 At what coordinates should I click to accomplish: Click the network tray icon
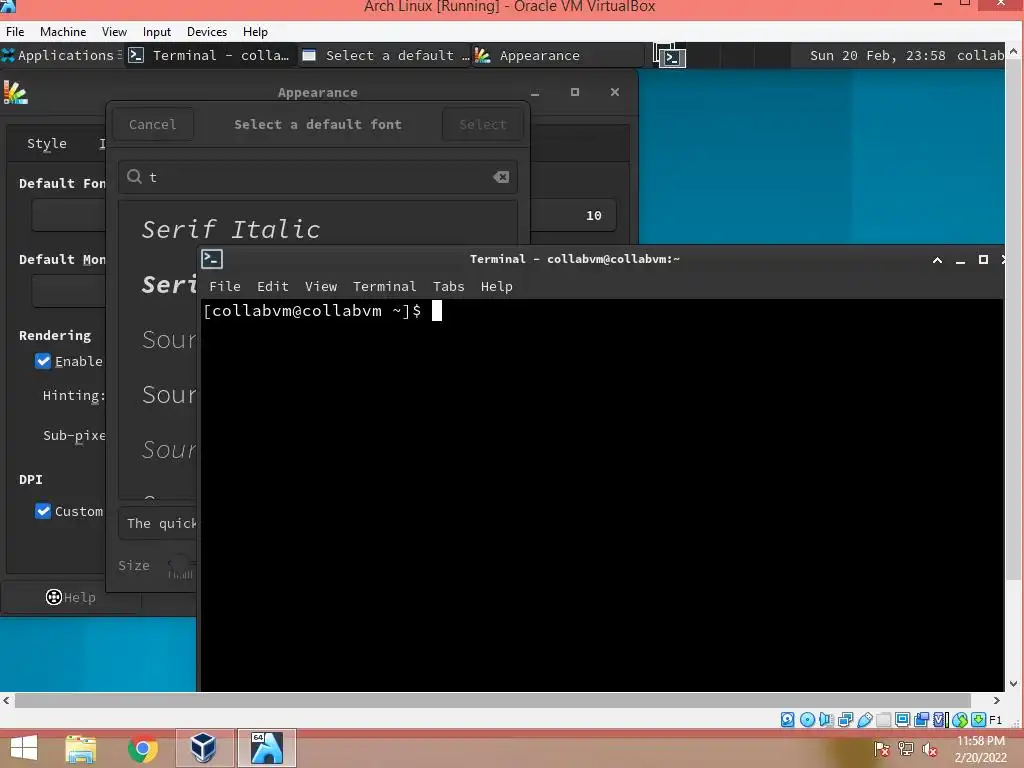coord(906,749)
